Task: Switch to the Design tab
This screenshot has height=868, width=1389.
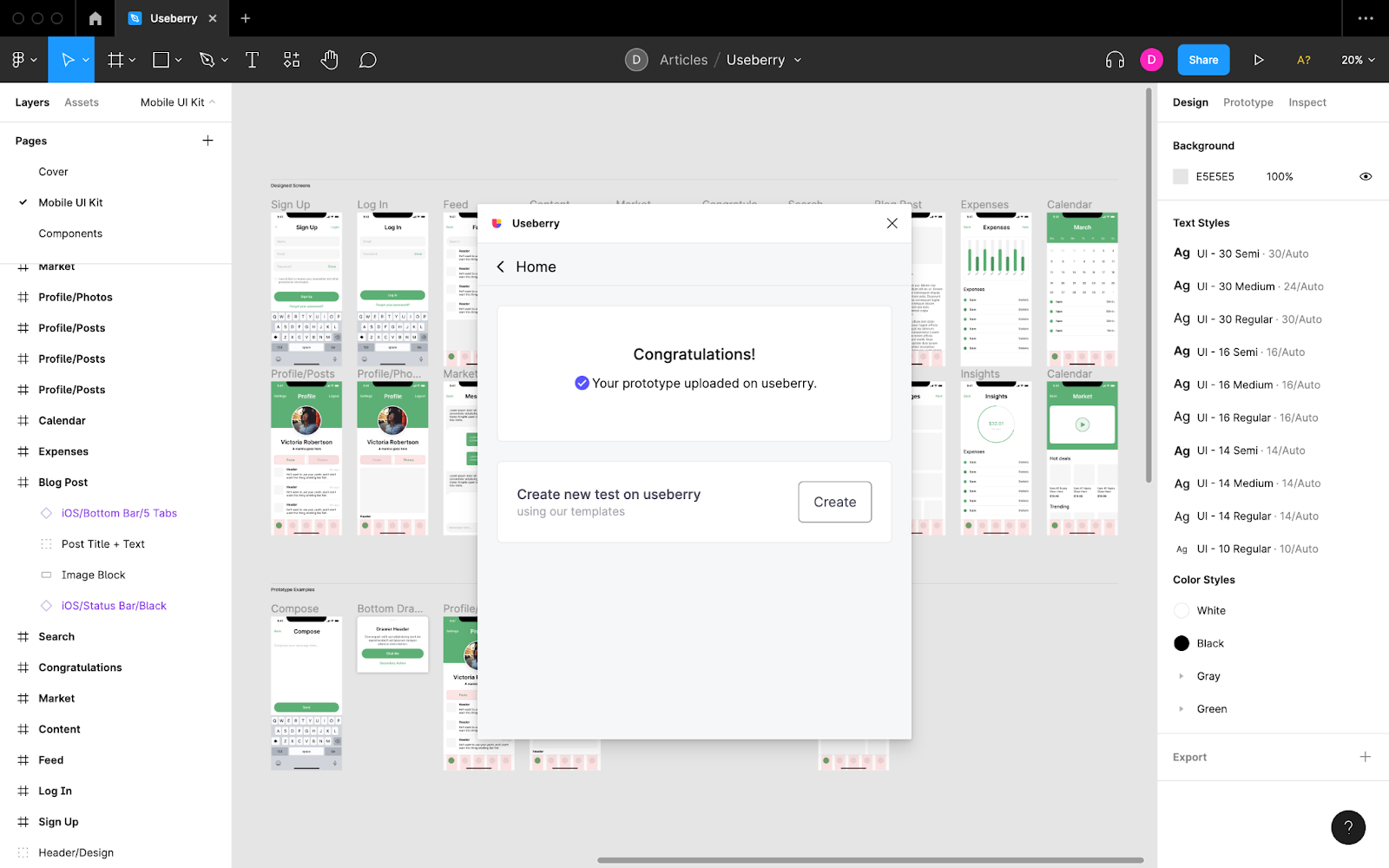Action: click(x=1190, y=102)
